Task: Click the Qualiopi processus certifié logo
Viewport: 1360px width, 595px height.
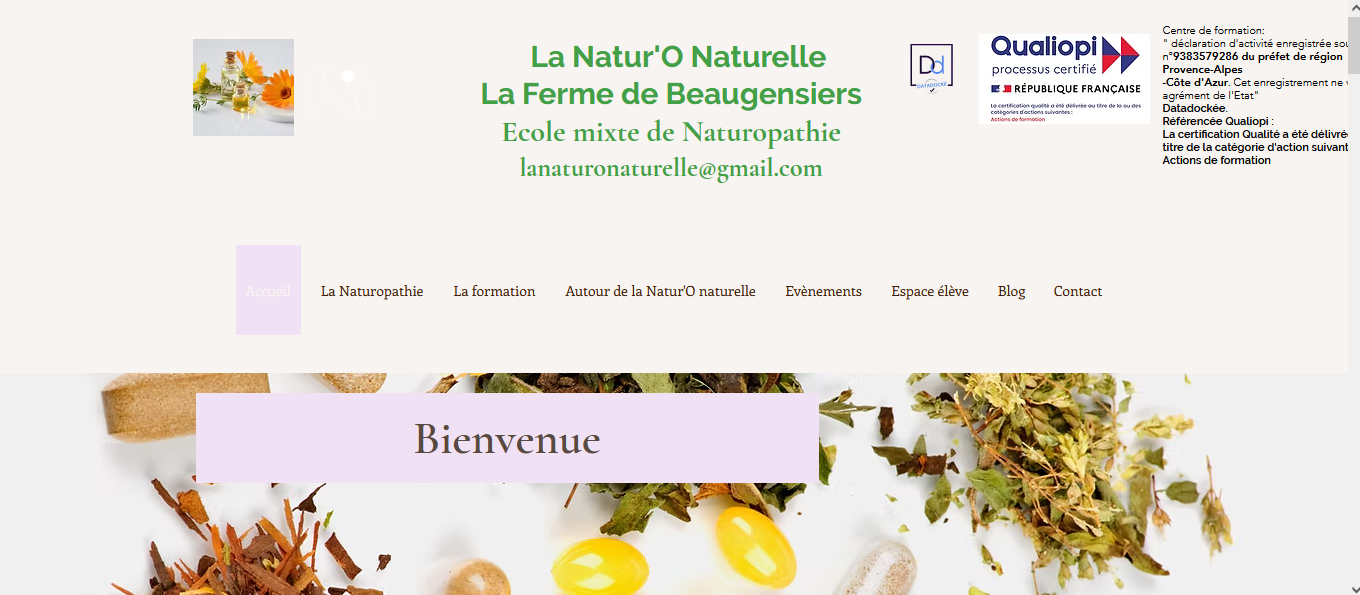Action: point(1064,79)
